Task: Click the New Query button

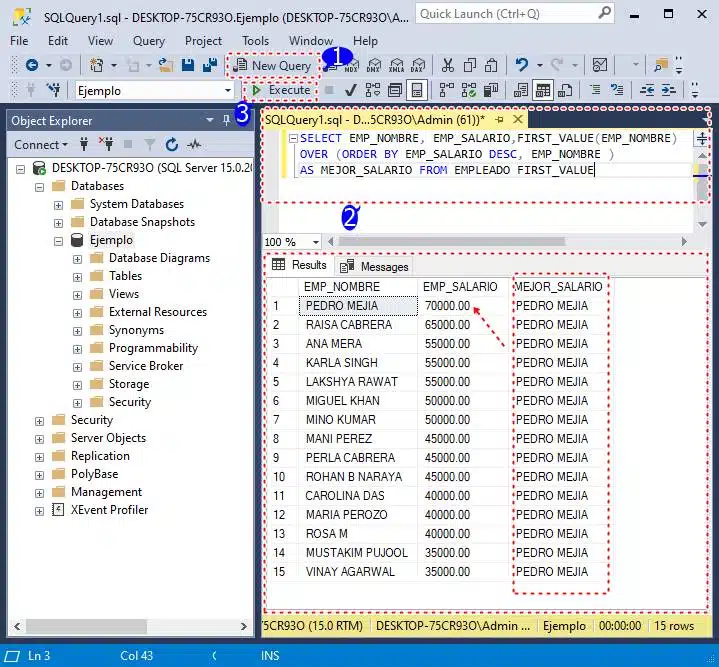Action: [272, 66]
